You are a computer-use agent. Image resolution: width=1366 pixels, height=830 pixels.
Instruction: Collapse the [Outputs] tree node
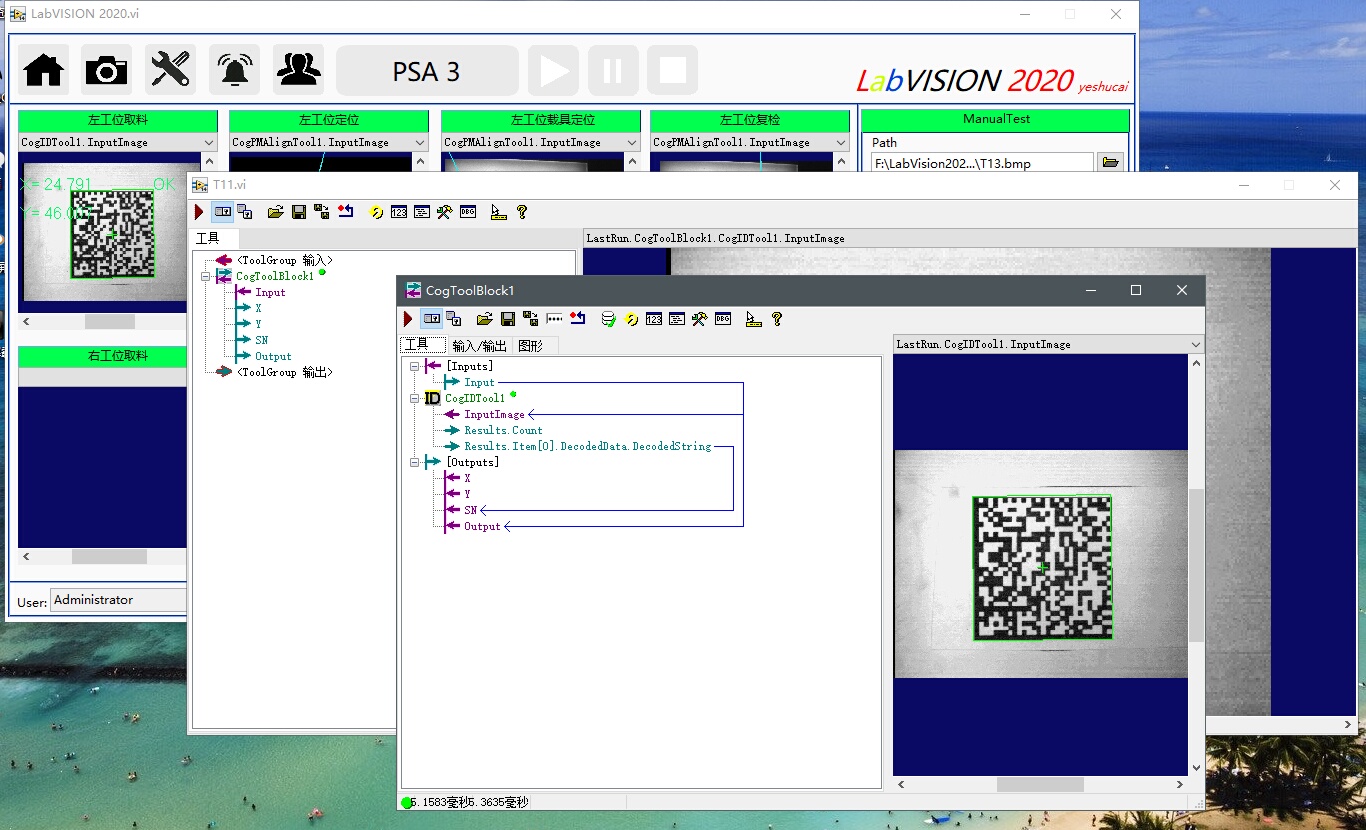pyautogui.click(x=415, y=462)
